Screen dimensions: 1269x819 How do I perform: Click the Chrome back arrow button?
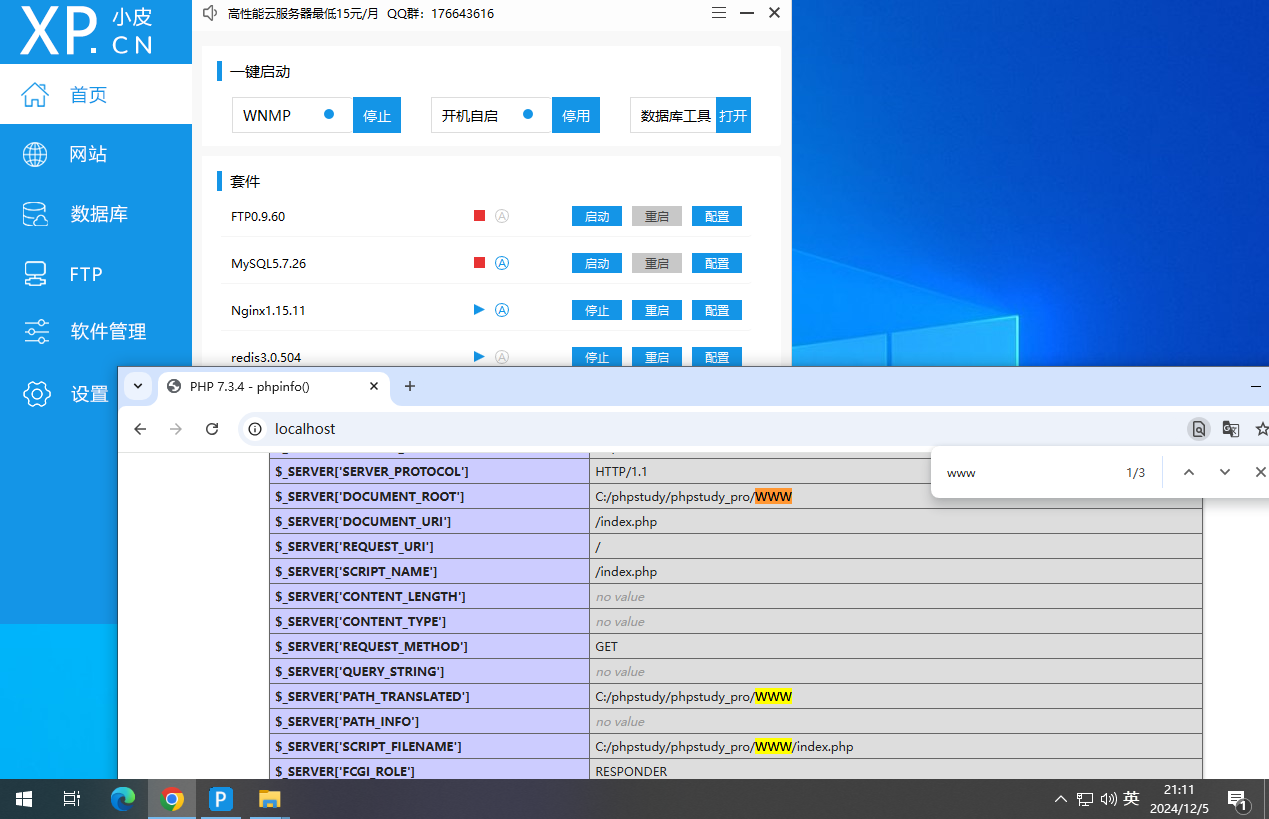pos(141,429)
